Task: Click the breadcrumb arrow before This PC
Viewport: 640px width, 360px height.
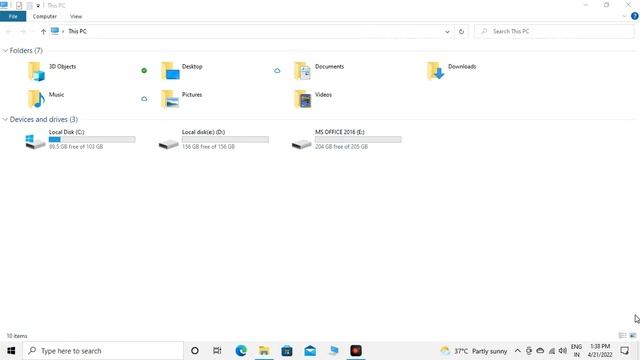Action: click(63, 31)
